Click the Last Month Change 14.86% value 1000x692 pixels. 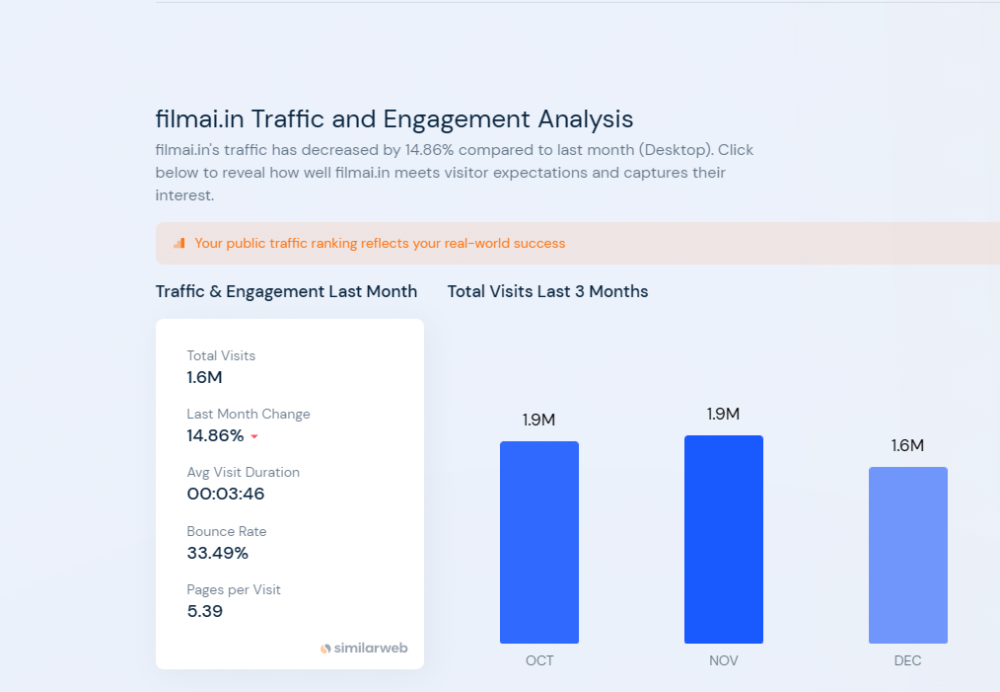click(215, 436)
